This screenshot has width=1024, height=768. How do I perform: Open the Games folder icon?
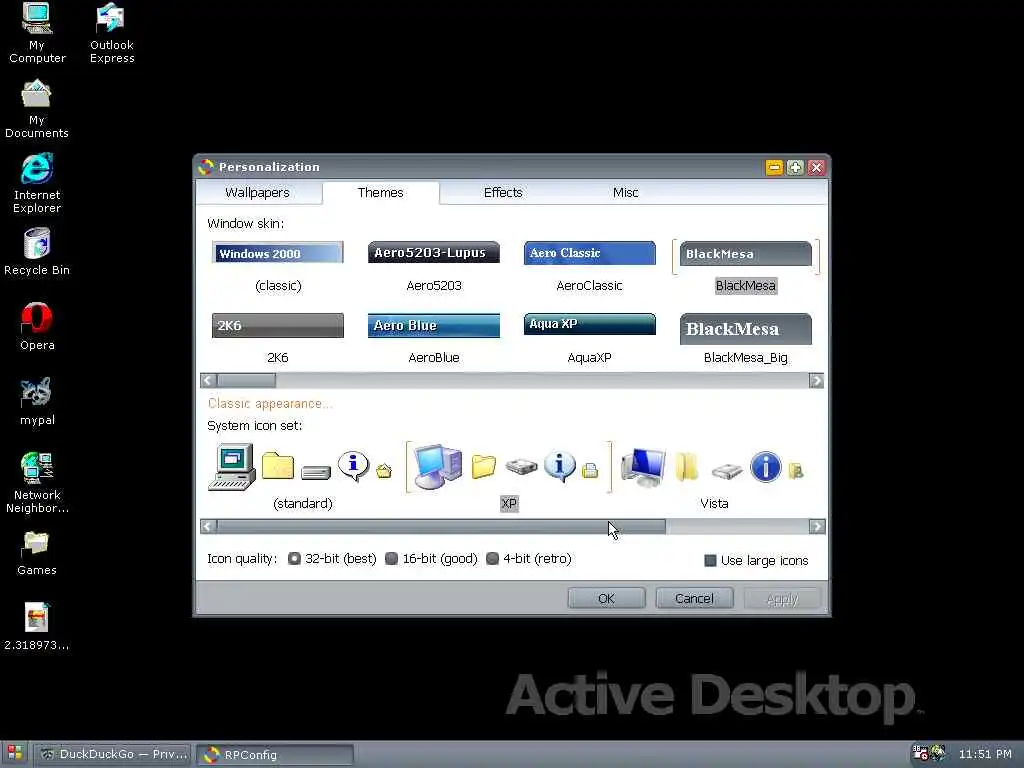pyautogui.click(x=37, y=554)
